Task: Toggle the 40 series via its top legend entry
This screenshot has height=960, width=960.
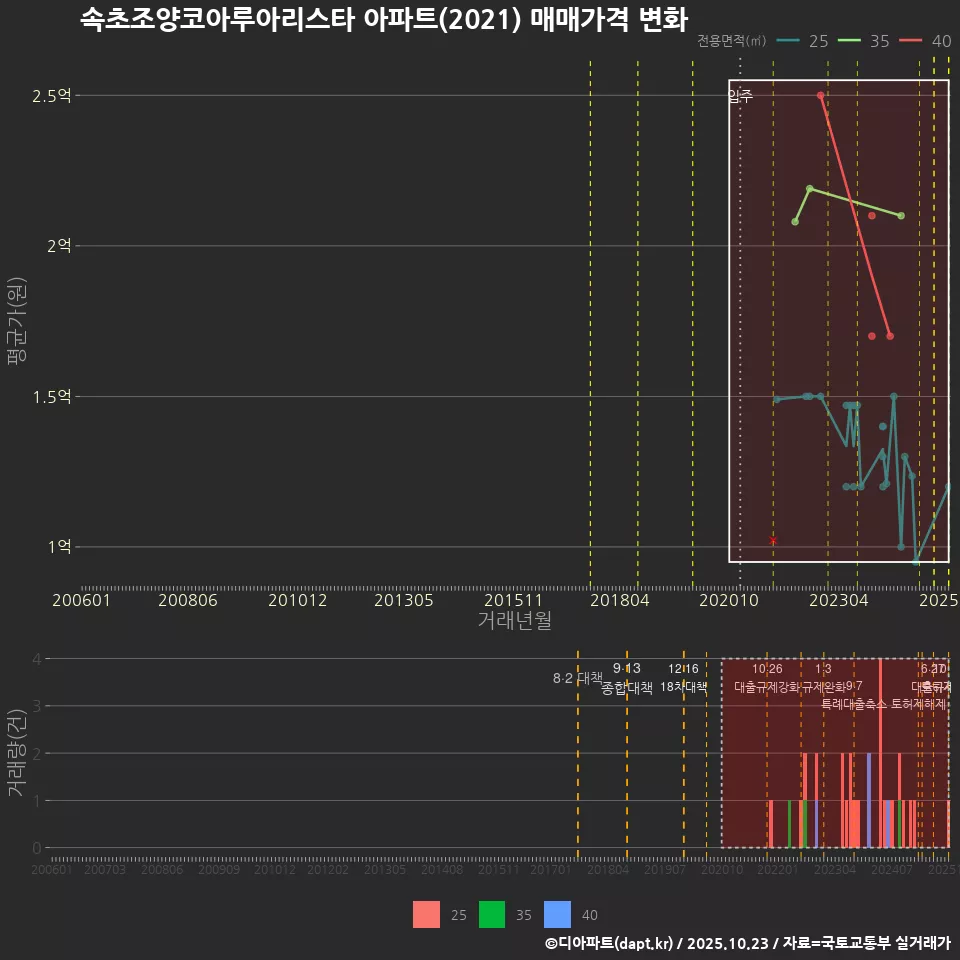Action: tap(942, 41)
